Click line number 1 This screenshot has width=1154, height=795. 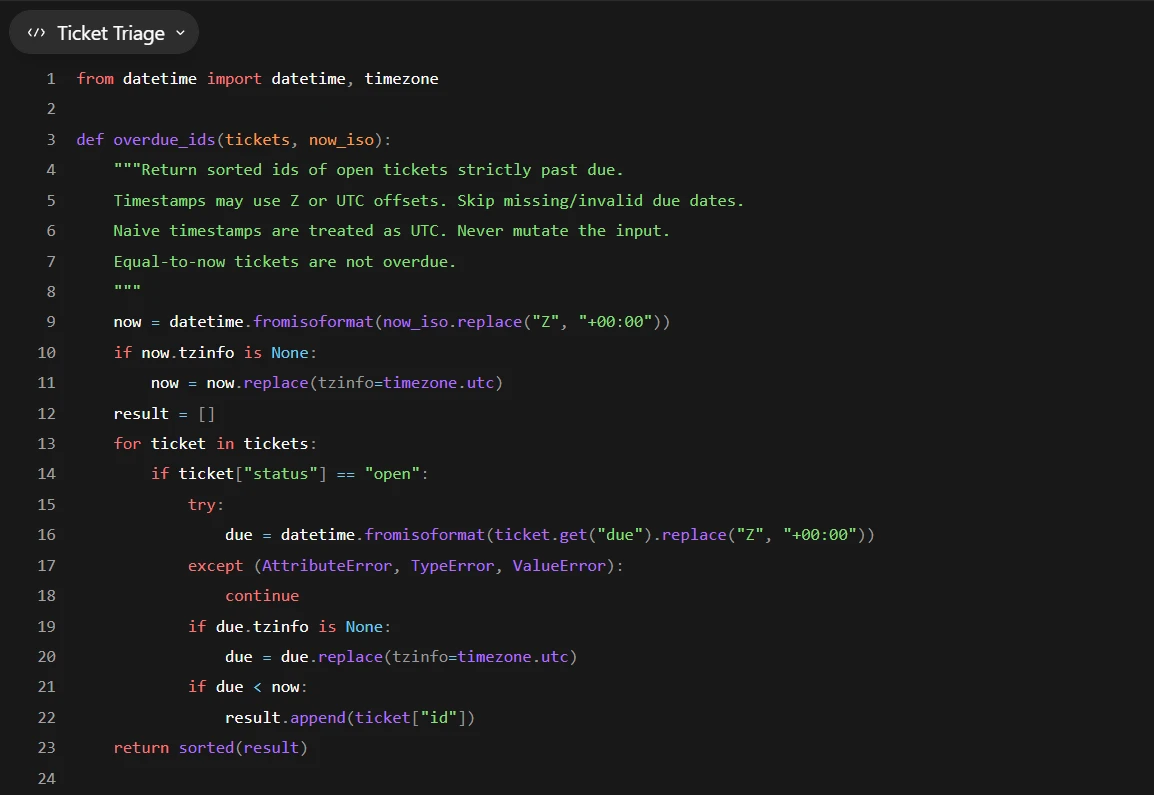pos(51,79)
